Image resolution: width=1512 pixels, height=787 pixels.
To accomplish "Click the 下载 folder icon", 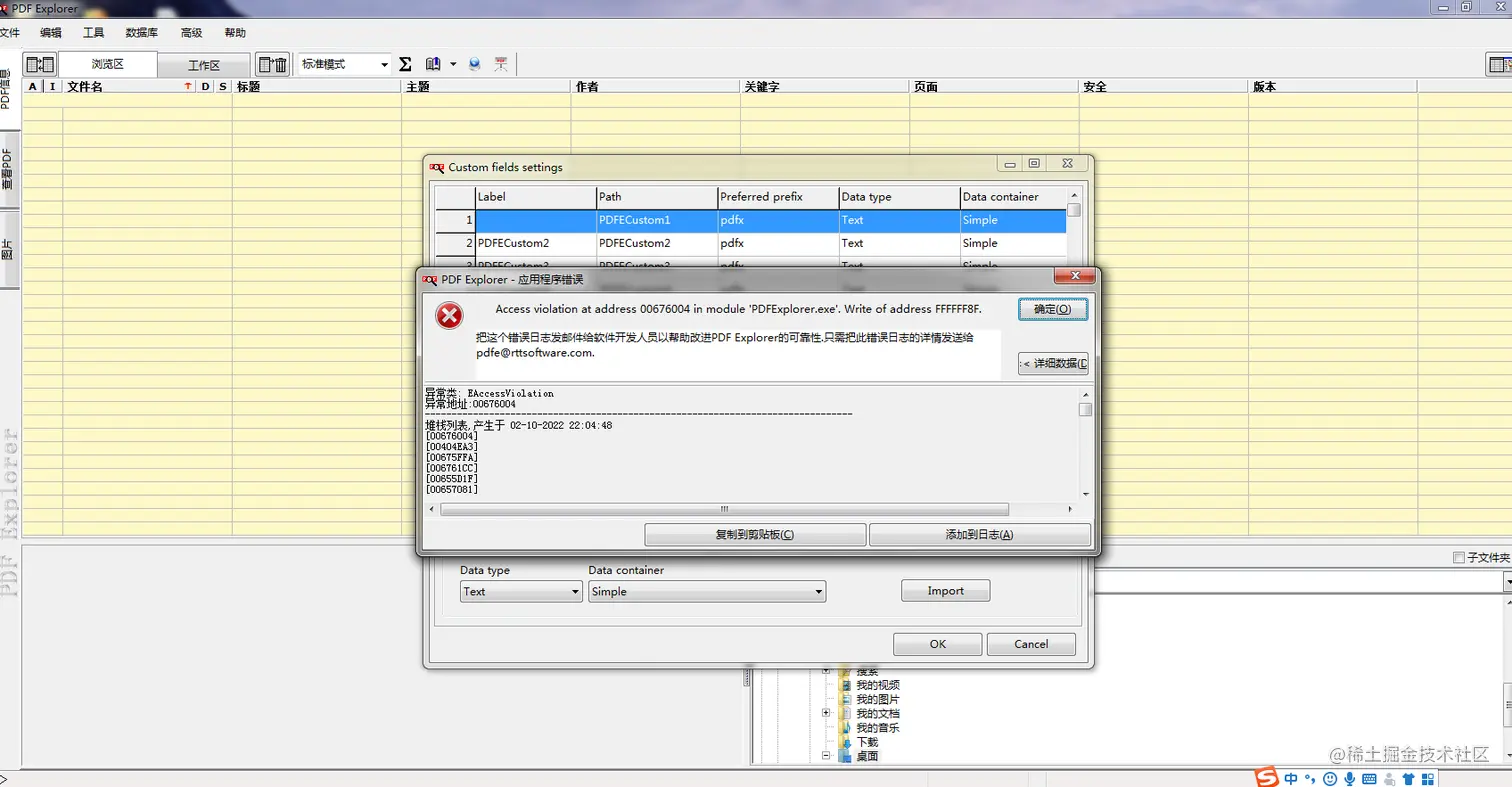I will [846, 742].
